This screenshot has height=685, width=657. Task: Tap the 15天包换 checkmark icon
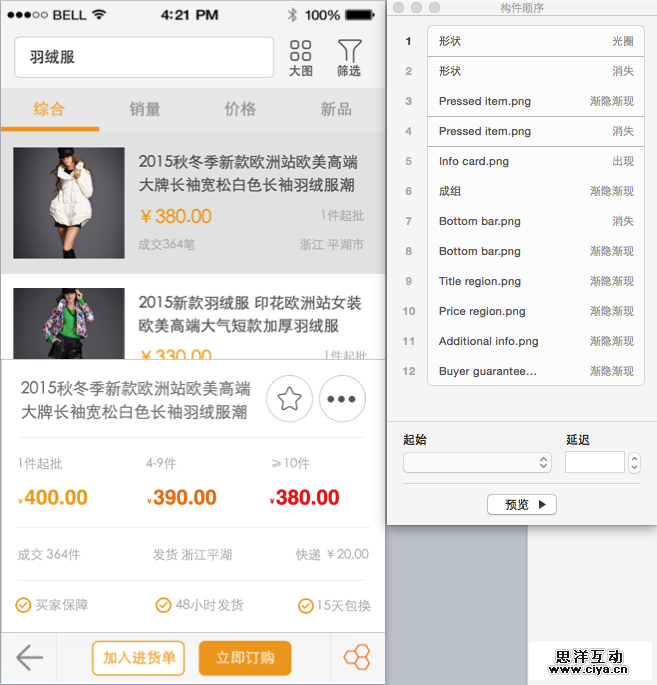coord(306,606)
